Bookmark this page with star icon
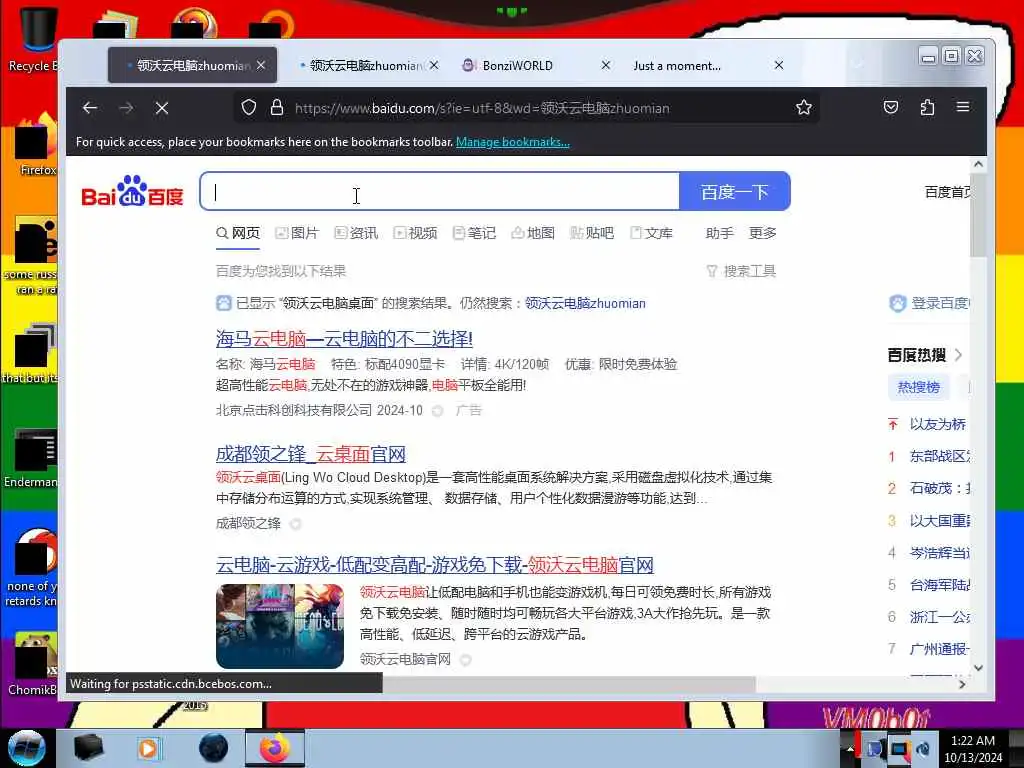The width and height of the screenshot is (1024, 768). 804,108
